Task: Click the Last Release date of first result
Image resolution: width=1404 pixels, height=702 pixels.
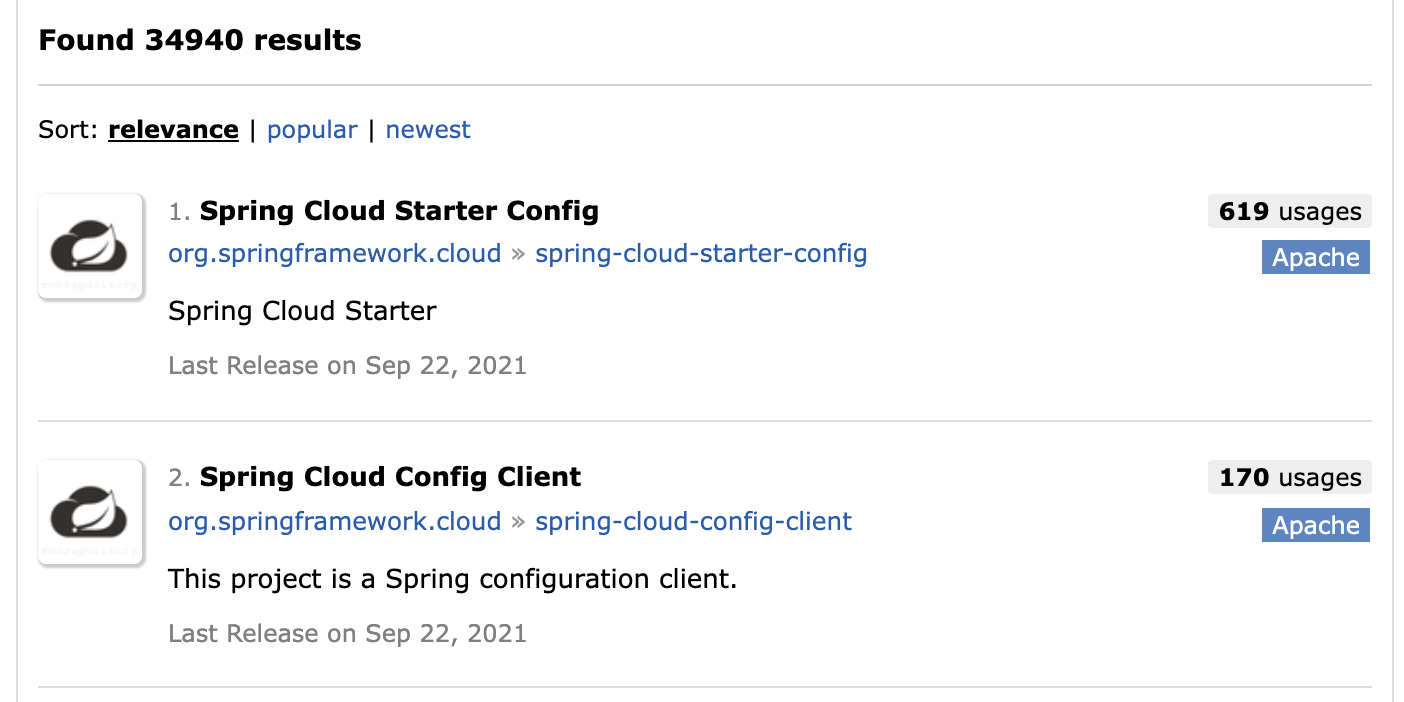Action: click(347, 365)
